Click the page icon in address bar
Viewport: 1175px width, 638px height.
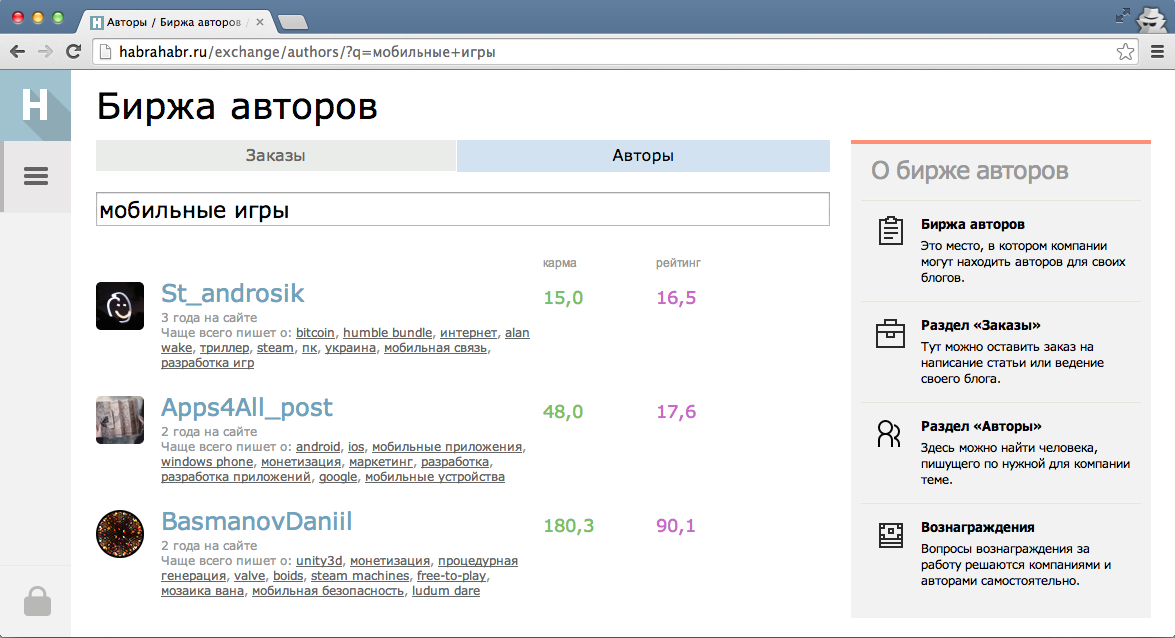[106, 52]
